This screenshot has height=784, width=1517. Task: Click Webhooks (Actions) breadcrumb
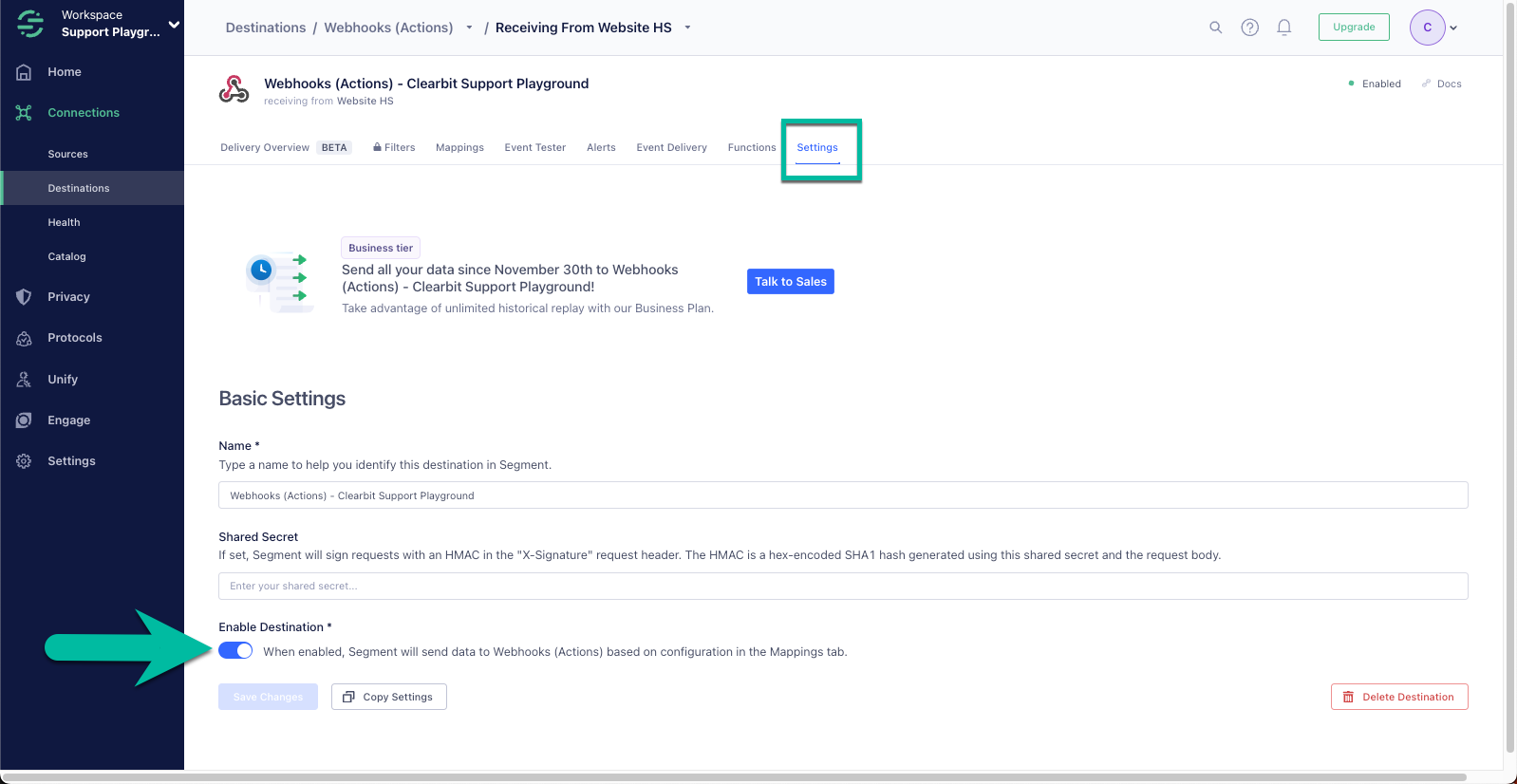coord(388,28)
